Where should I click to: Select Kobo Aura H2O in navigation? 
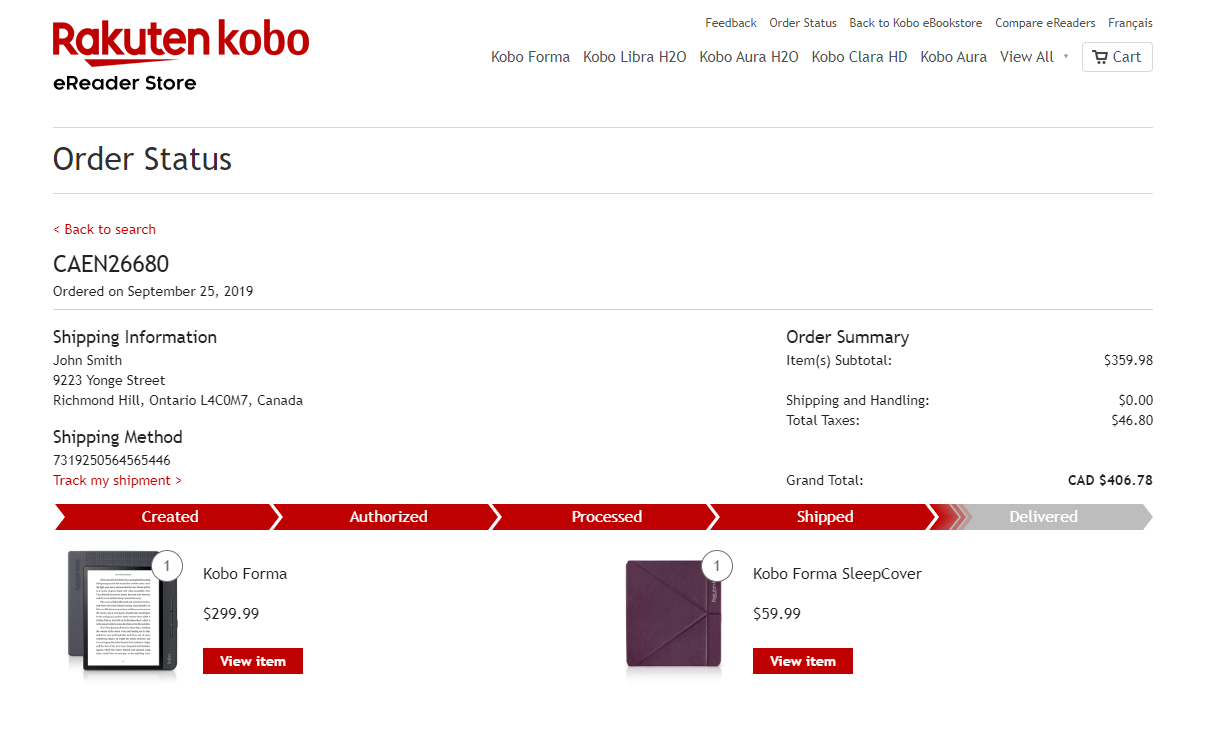(x=748, y=57)
